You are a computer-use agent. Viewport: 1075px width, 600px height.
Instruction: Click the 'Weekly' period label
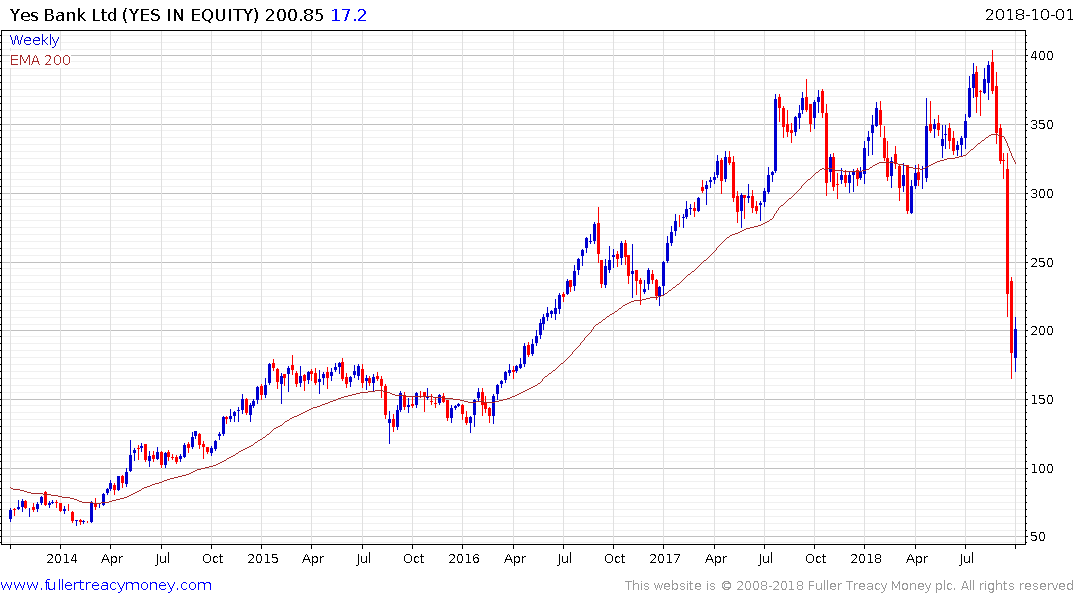[34, 40]
